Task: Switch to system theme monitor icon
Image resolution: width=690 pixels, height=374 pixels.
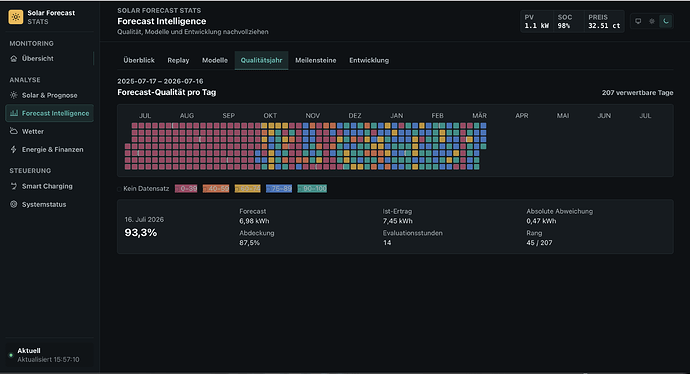Action: pyautogui.click(x=638, y=21)
